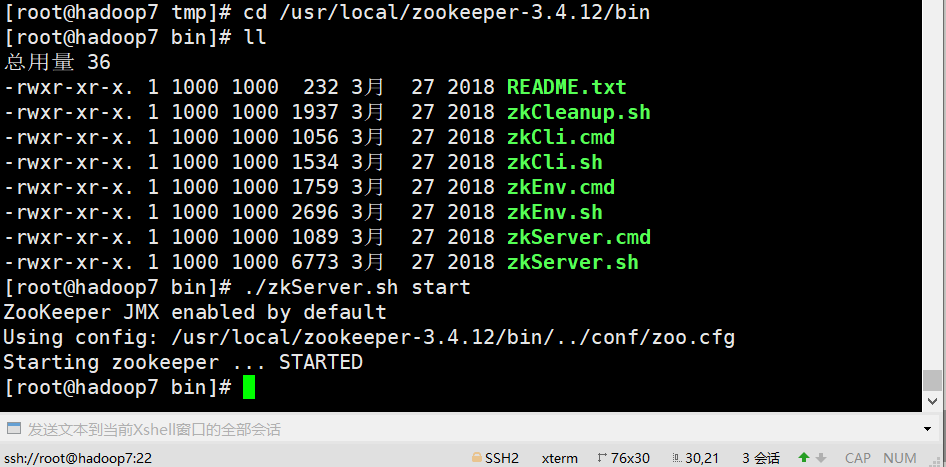This screenshot has height=467, width=946.
Task: Click the terminal size icon beside 76x30
Action: tap(602, 458)
